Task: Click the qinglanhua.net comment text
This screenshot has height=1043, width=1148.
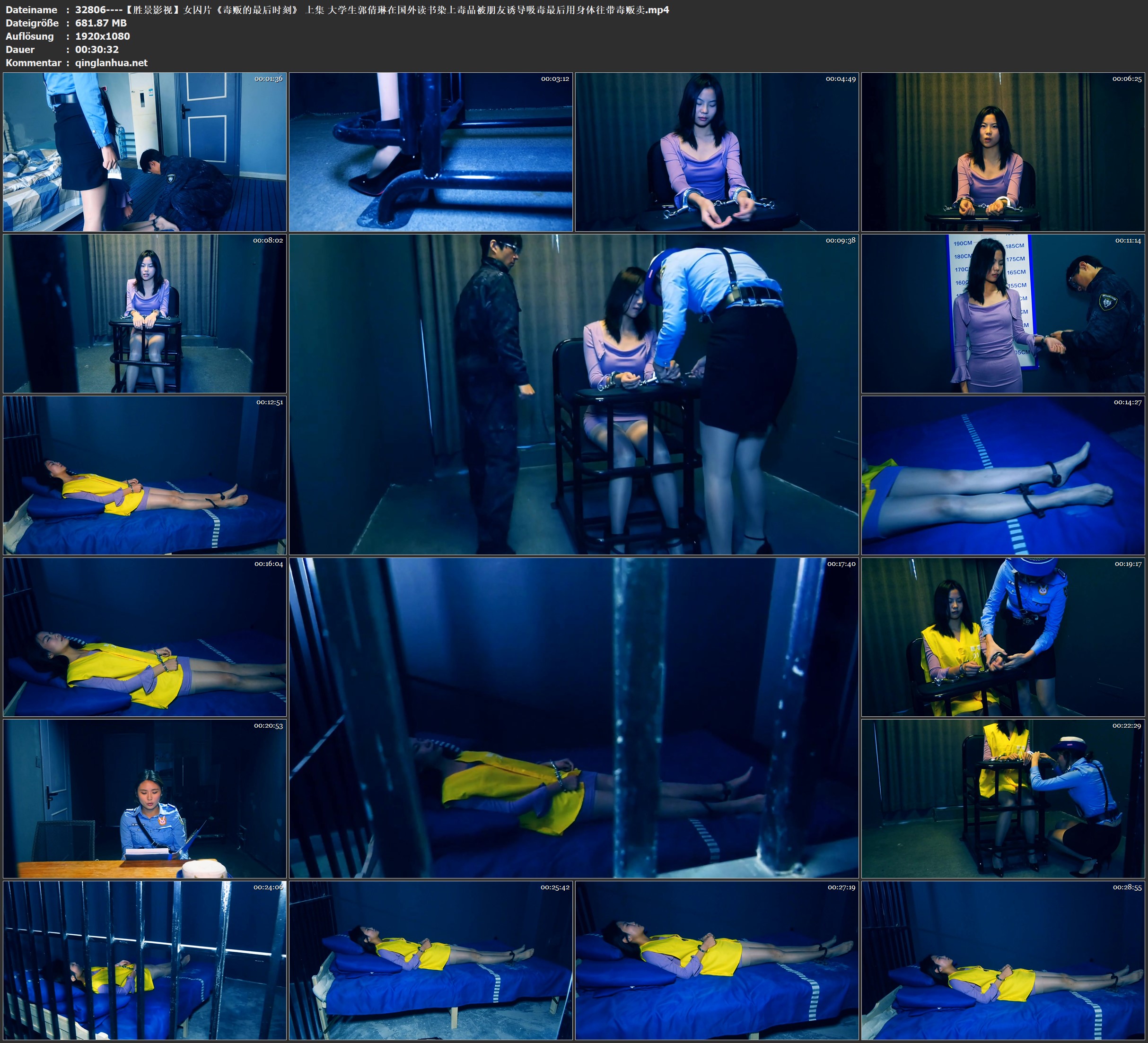Action: coord(111,62)
